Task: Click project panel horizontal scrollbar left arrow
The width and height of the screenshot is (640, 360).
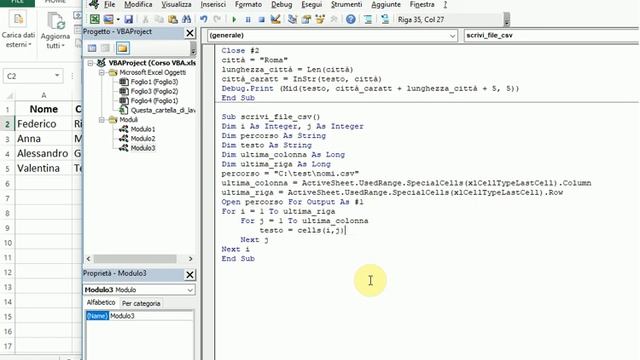Action: (89, 259)
